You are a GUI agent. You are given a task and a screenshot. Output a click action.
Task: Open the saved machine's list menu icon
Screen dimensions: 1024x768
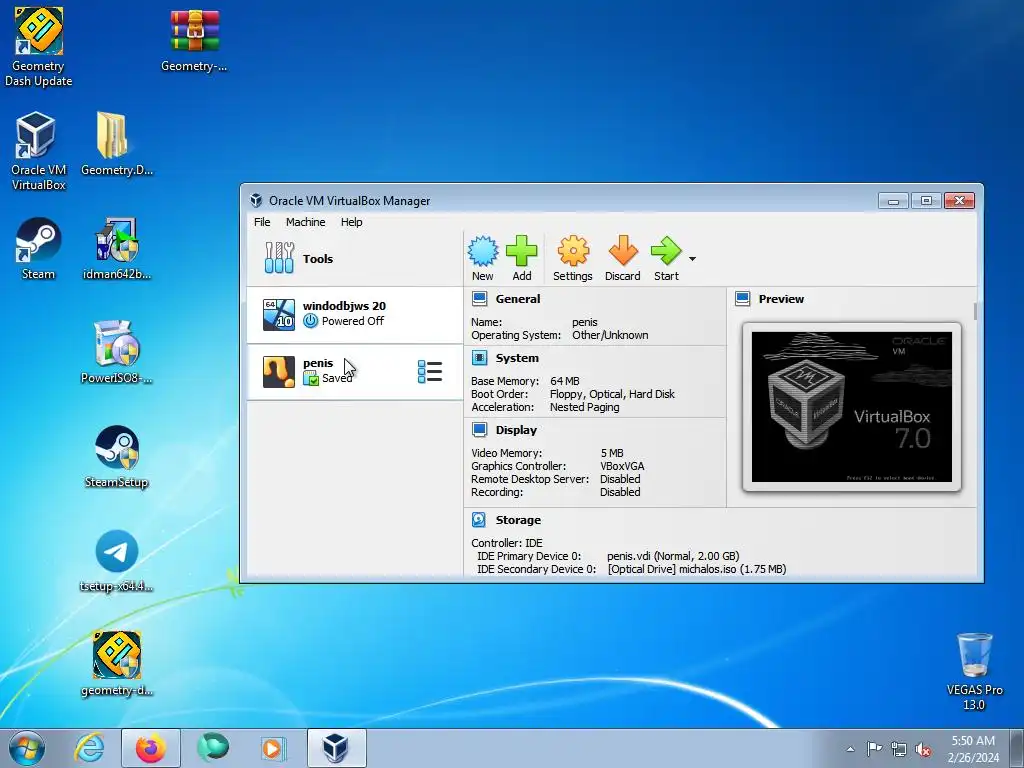coord(430,372)
